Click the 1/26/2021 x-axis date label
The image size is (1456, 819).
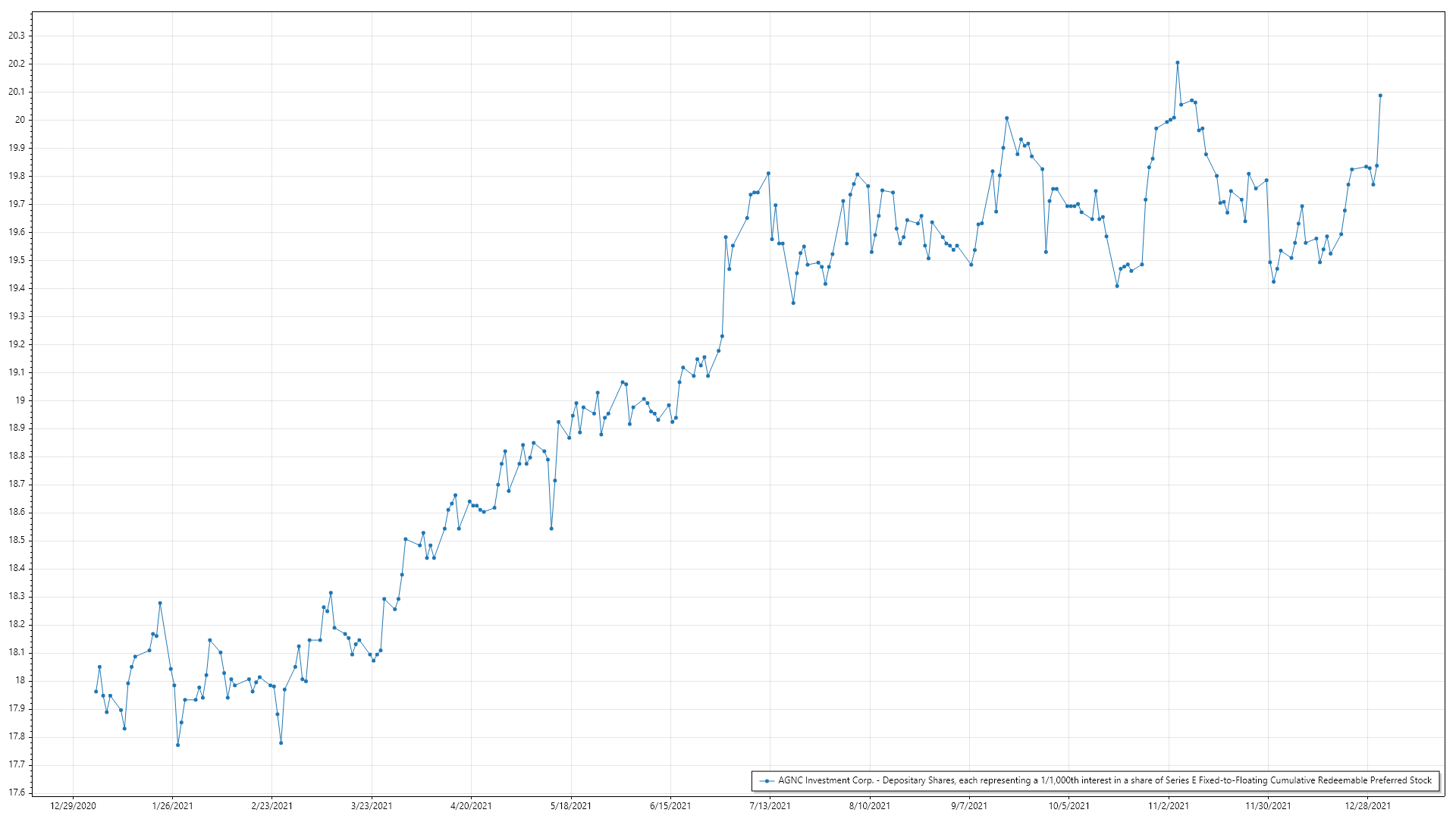coord(172,805)
